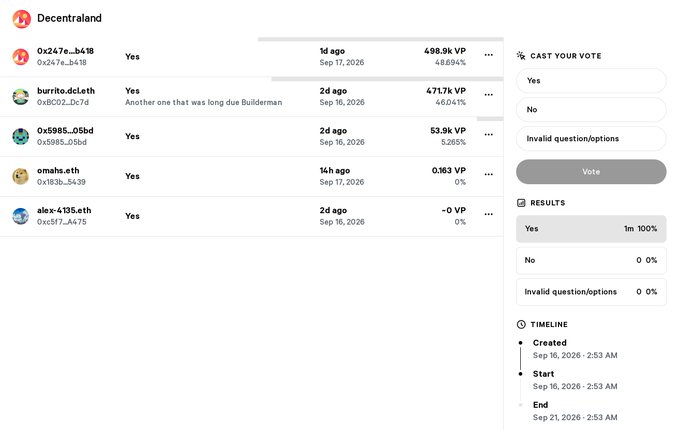
Task: Click '1d ago' timestamp of first vote
Action: (332, 51)
